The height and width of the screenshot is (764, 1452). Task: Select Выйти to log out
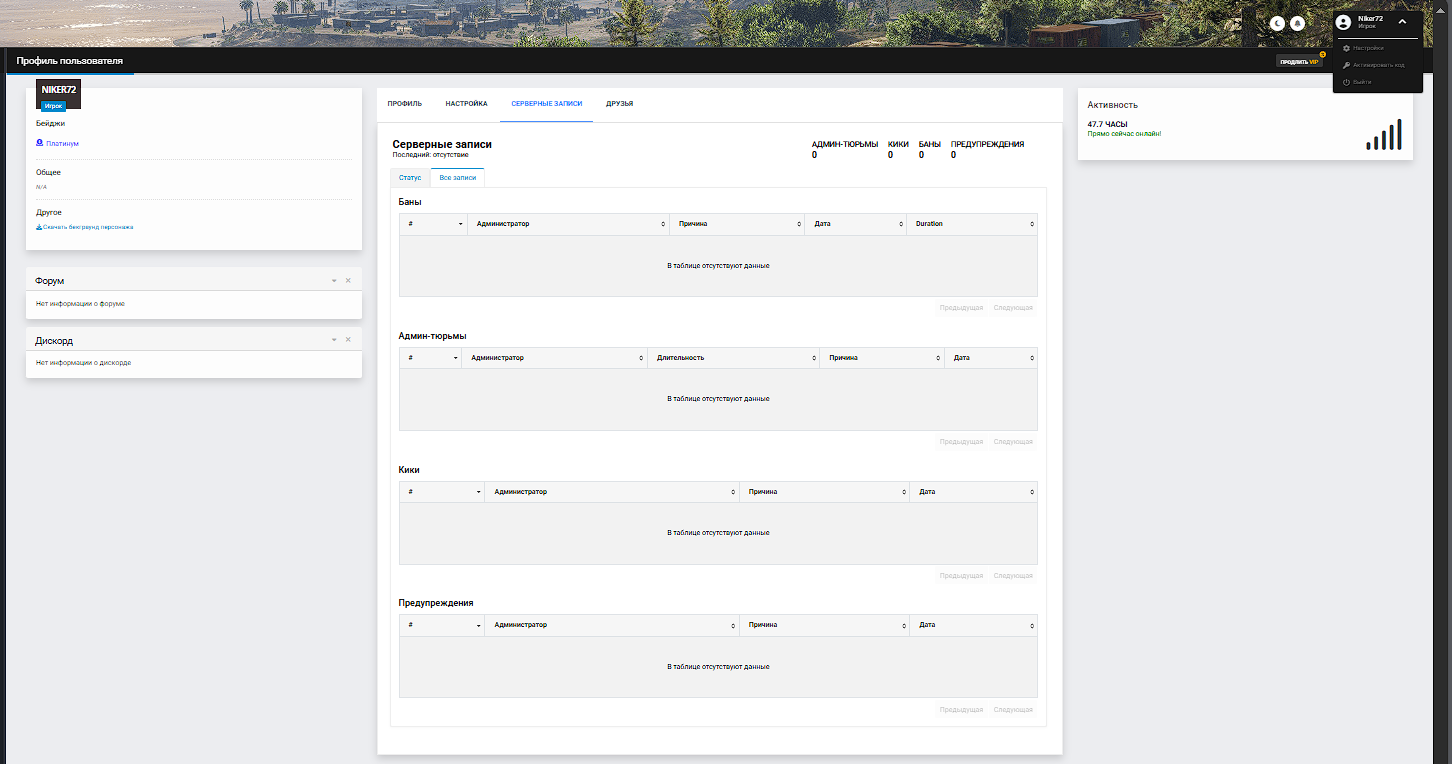pyautogui.click(x=1362, y=82)
